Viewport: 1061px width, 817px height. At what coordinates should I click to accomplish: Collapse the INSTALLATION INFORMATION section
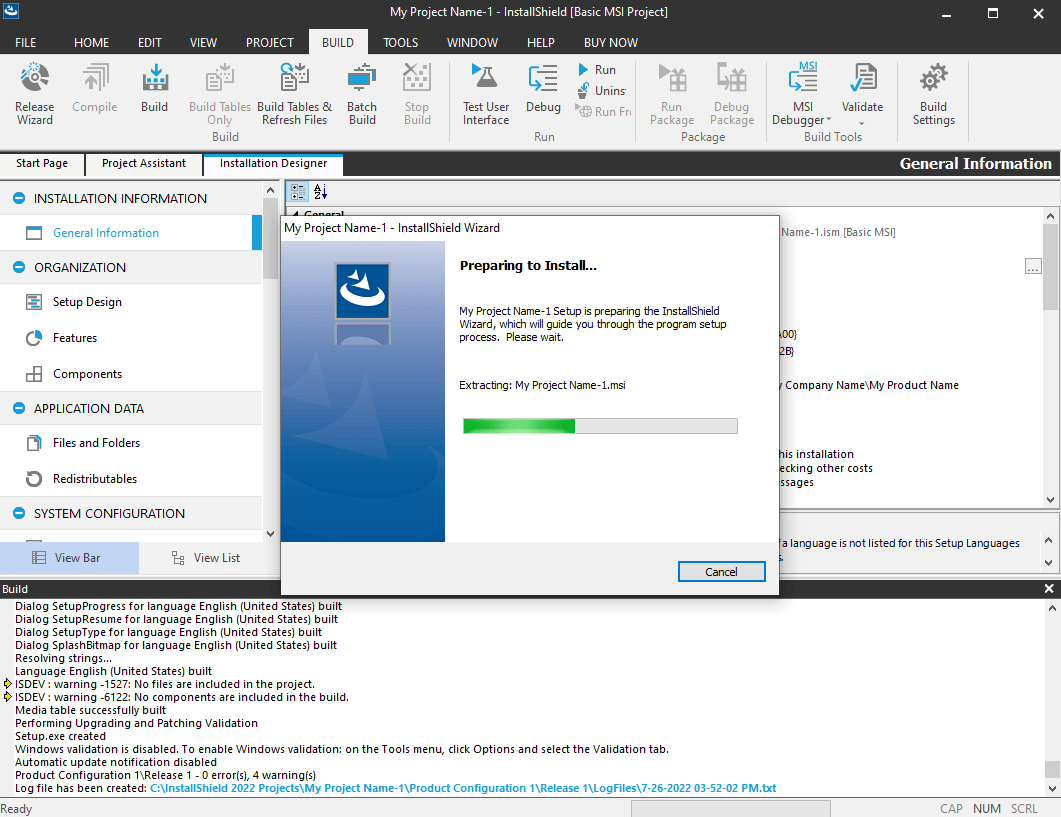click(18, 198)
